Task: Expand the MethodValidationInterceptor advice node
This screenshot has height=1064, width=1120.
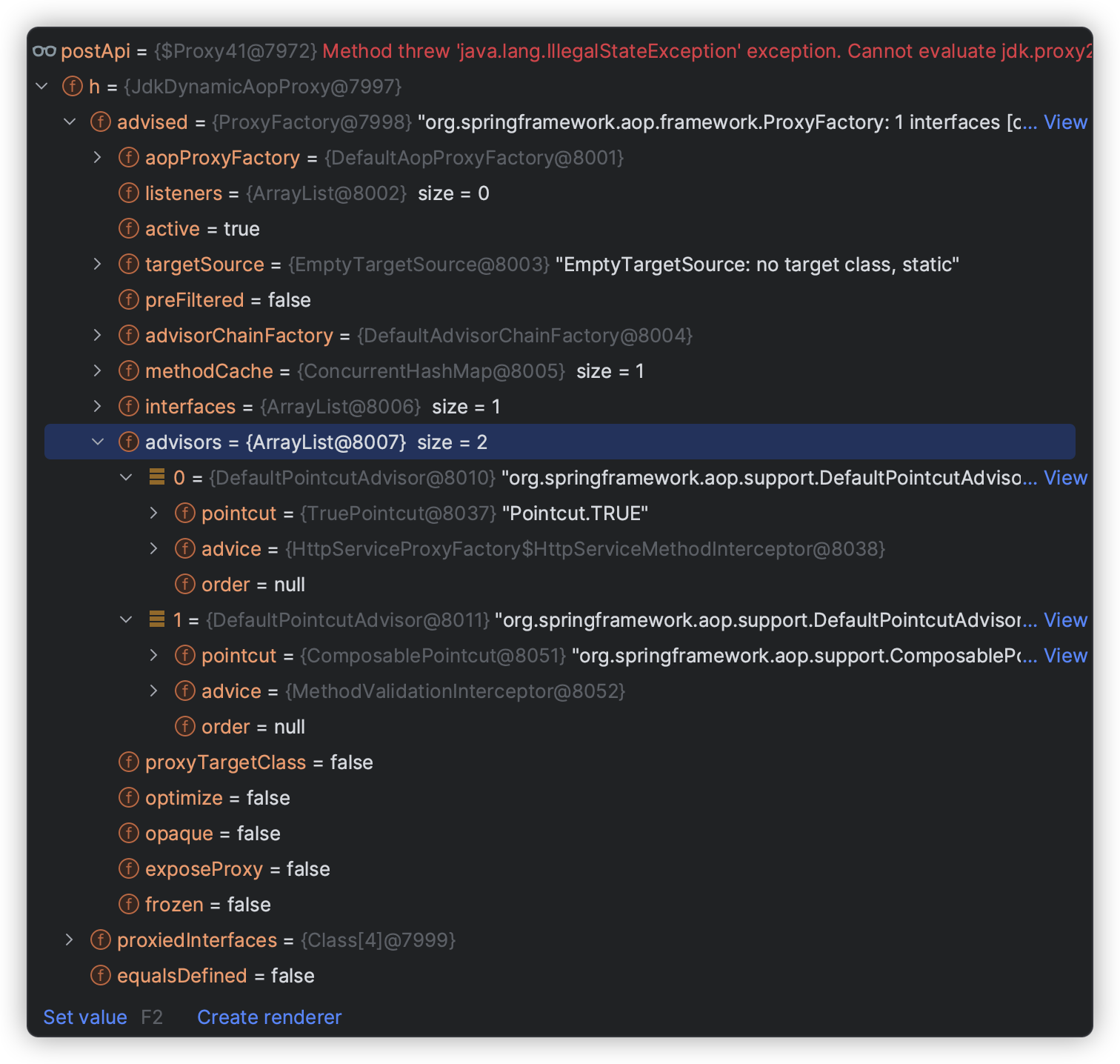Action: pos(153,691)
